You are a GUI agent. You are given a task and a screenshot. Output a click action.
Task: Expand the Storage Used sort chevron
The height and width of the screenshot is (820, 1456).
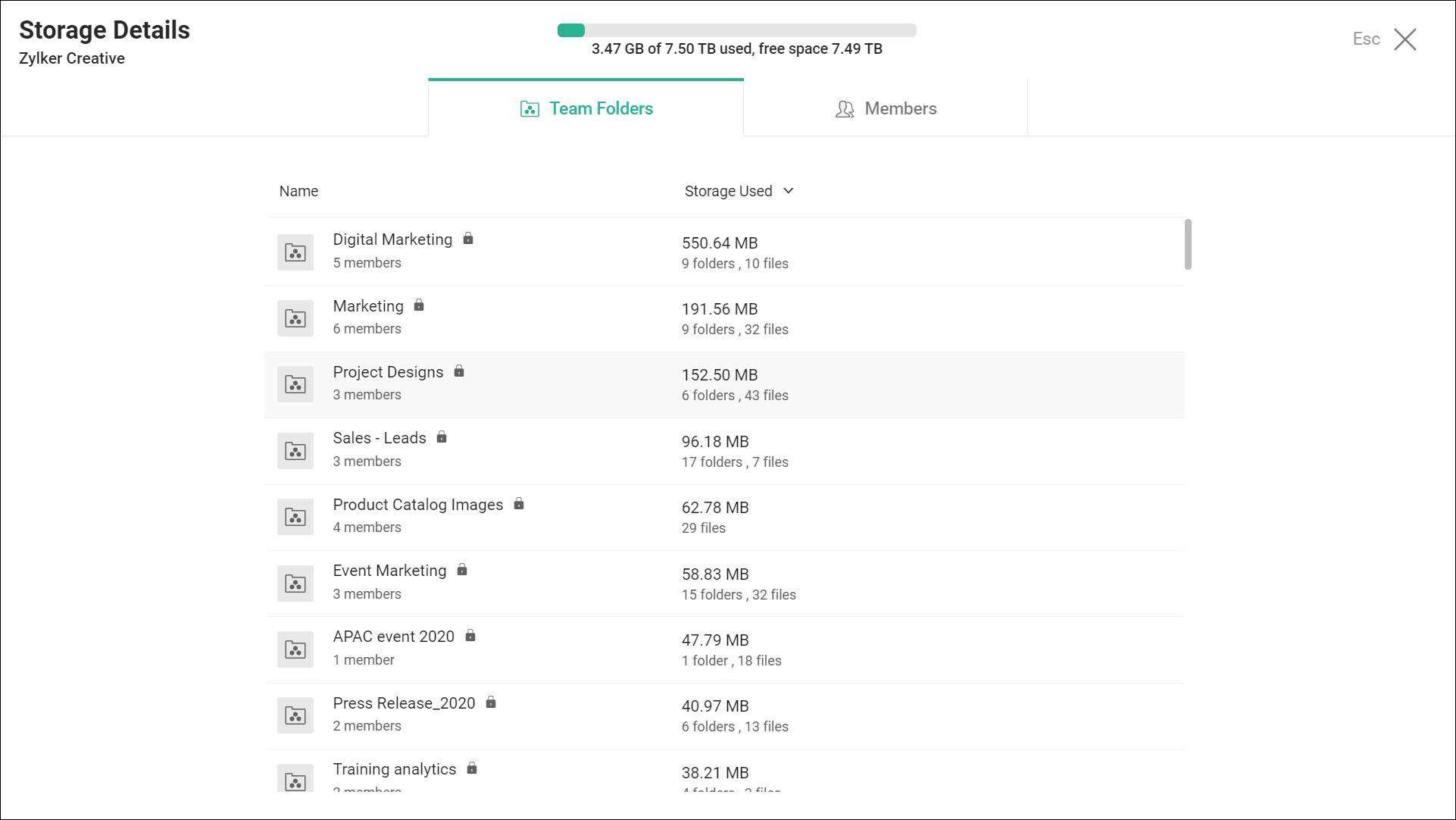789,191
